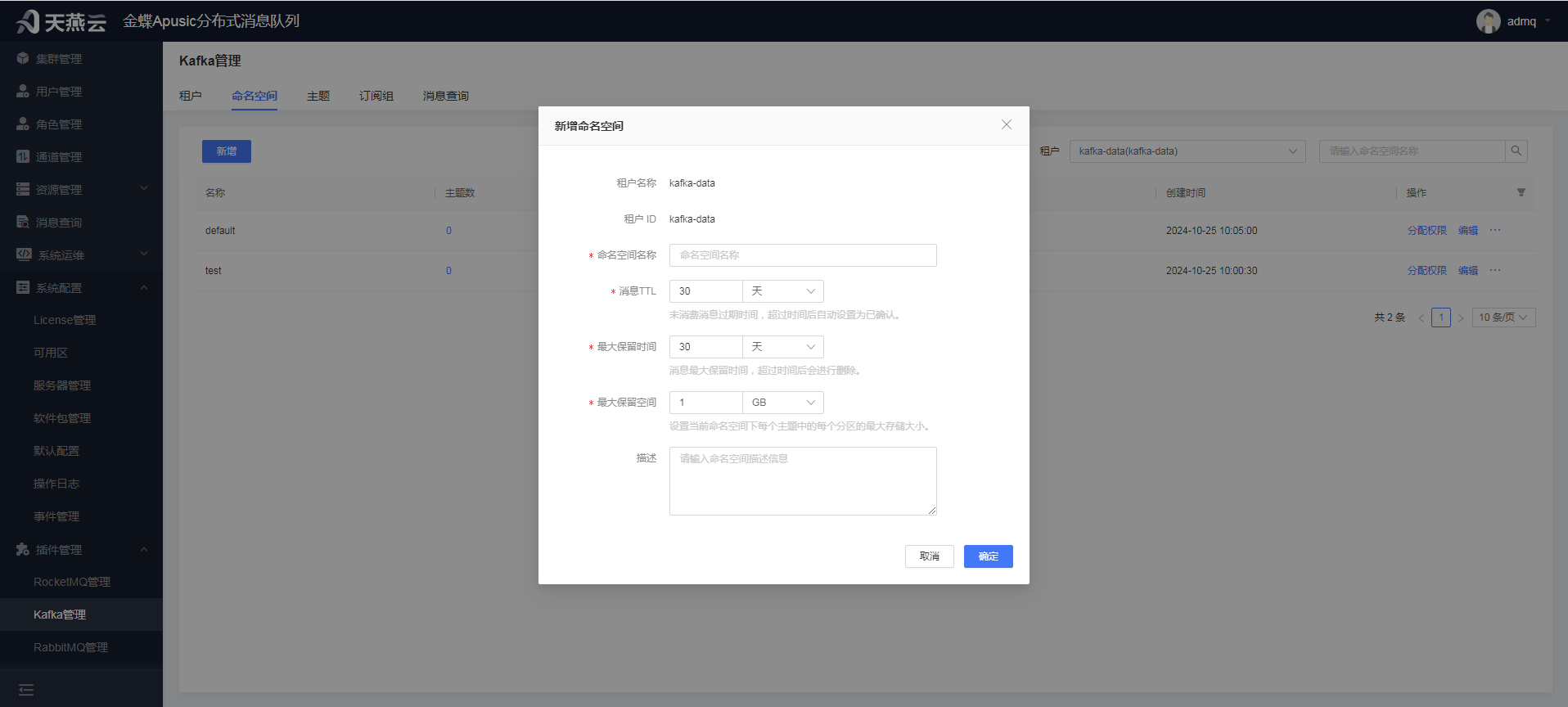1568x707 pixels.
Task: Click the 最大保留时间 number field
Action: coord(705,347)
